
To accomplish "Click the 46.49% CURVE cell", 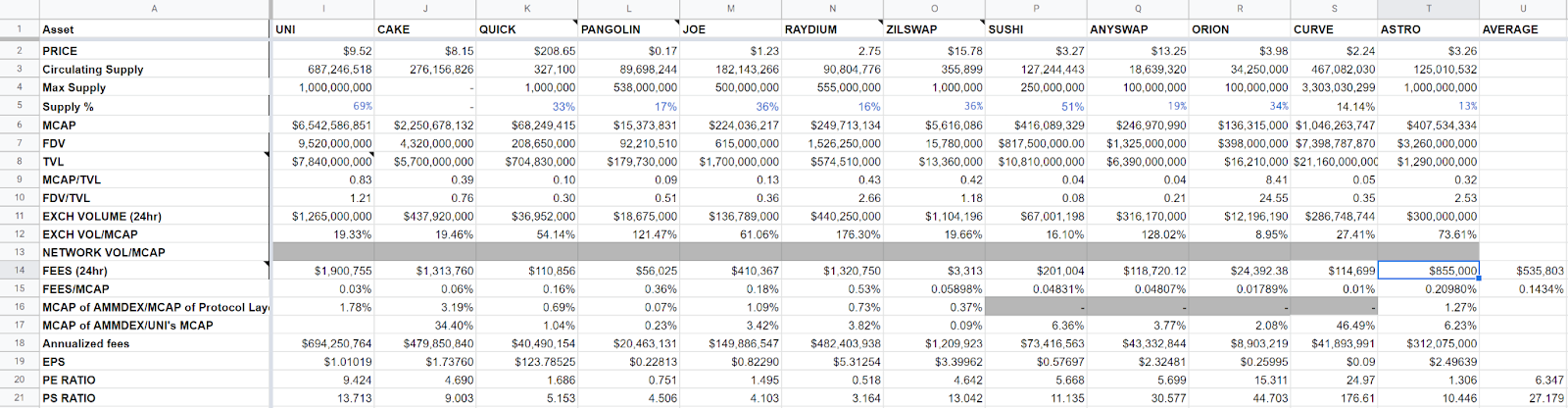I will pos(1334,326).
